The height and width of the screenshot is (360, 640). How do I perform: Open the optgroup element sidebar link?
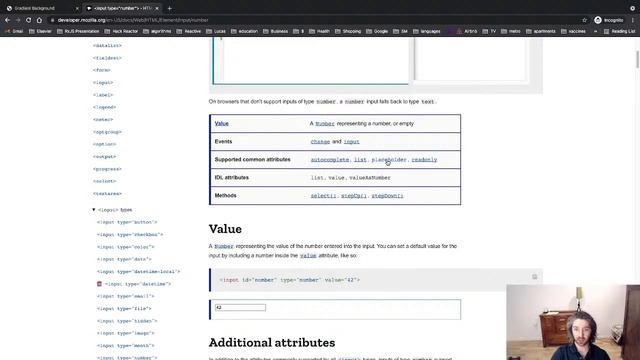point(107,132)
